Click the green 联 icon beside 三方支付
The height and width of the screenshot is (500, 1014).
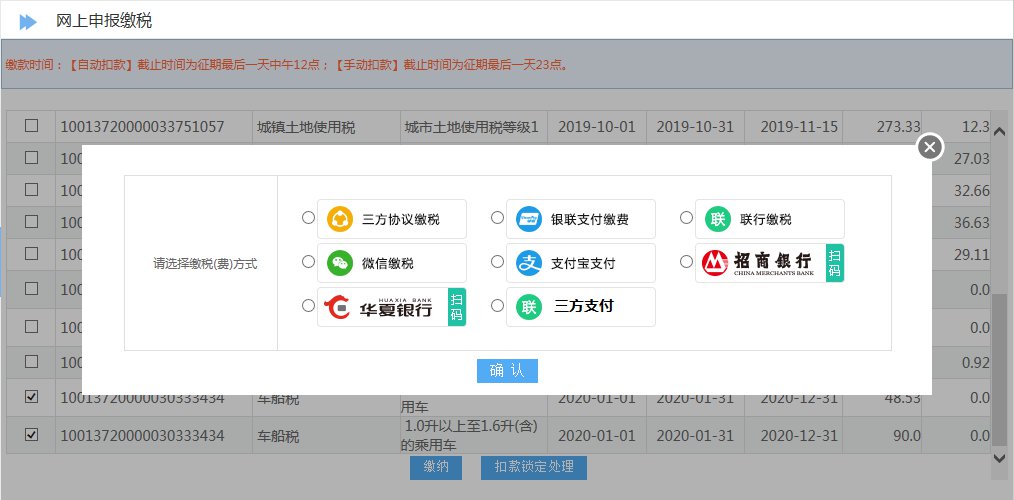[529, 307]
